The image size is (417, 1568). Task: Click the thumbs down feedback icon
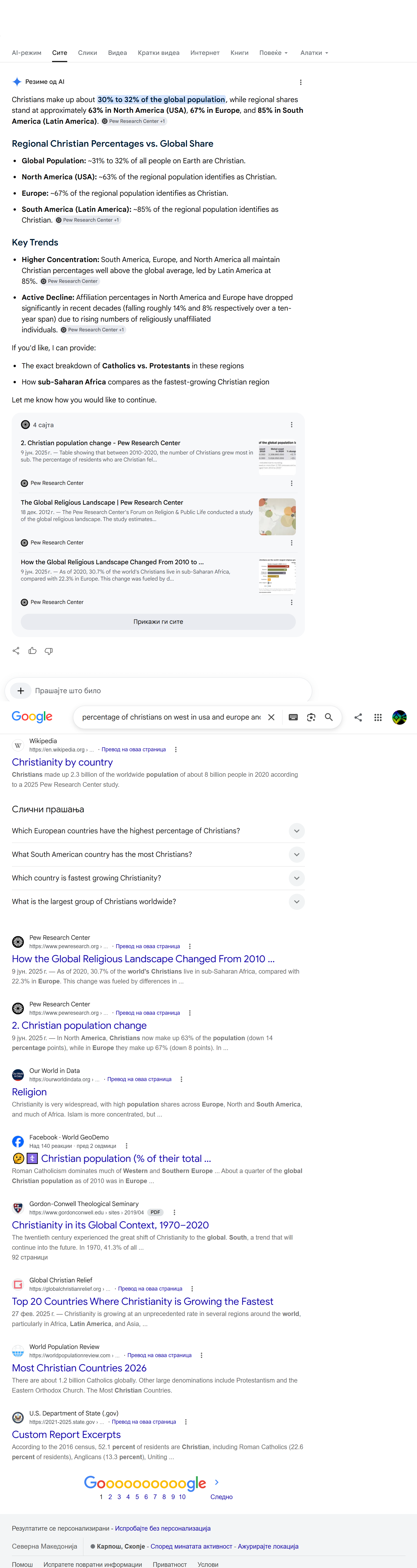pyautogui.click(x=49, y=651)
